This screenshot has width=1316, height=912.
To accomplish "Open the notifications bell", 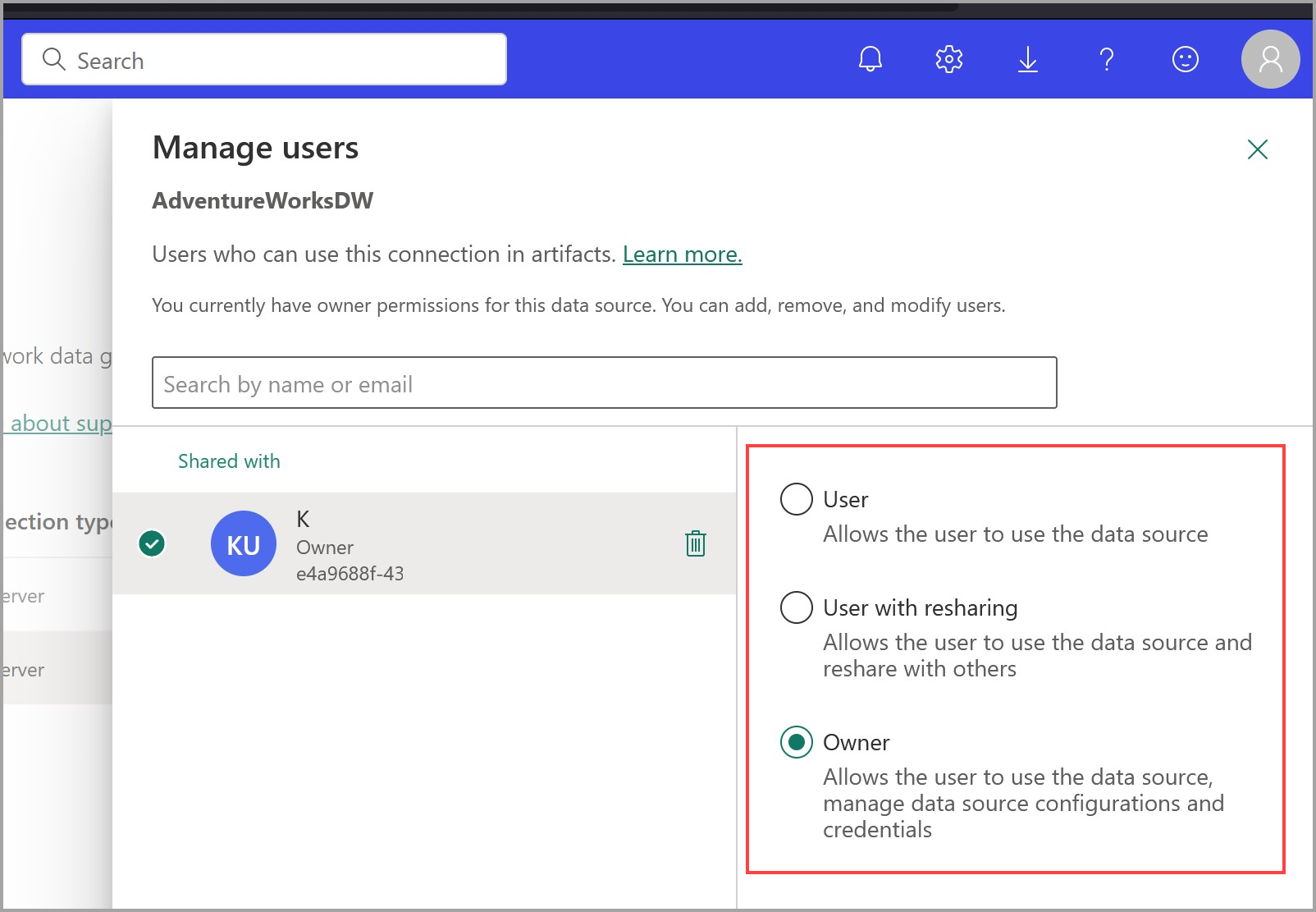I will [870, 59].
